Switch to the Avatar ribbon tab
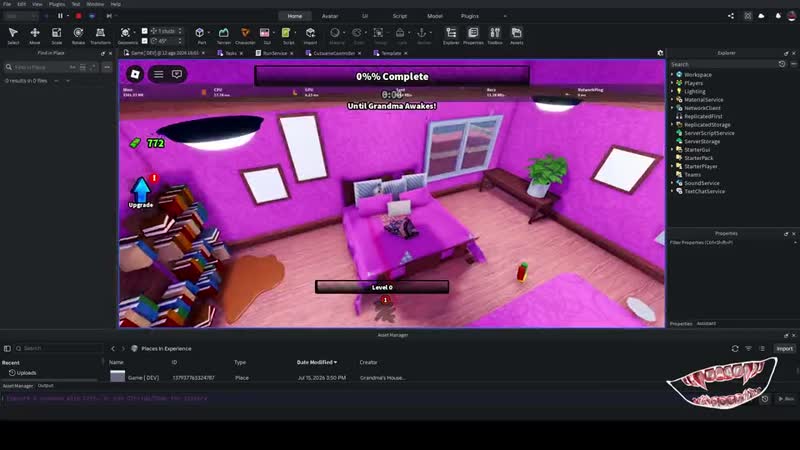This screenshot has width=800, height=450. [330, 16]
